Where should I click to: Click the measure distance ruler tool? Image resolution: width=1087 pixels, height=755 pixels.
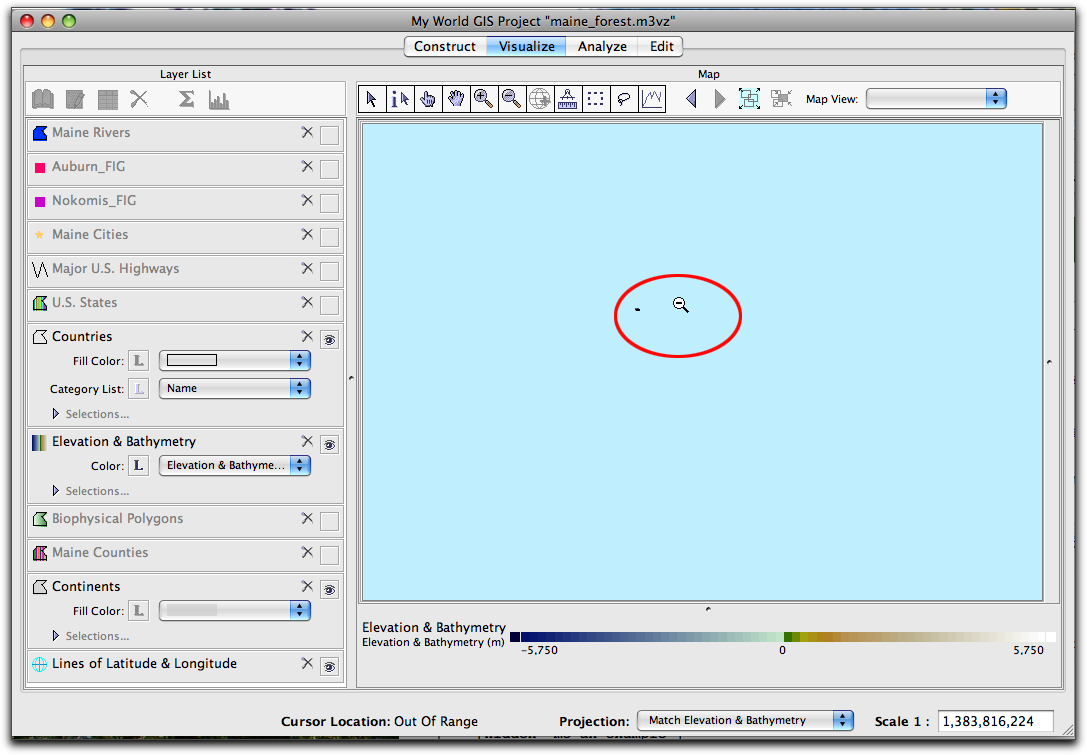click(568, 99)
